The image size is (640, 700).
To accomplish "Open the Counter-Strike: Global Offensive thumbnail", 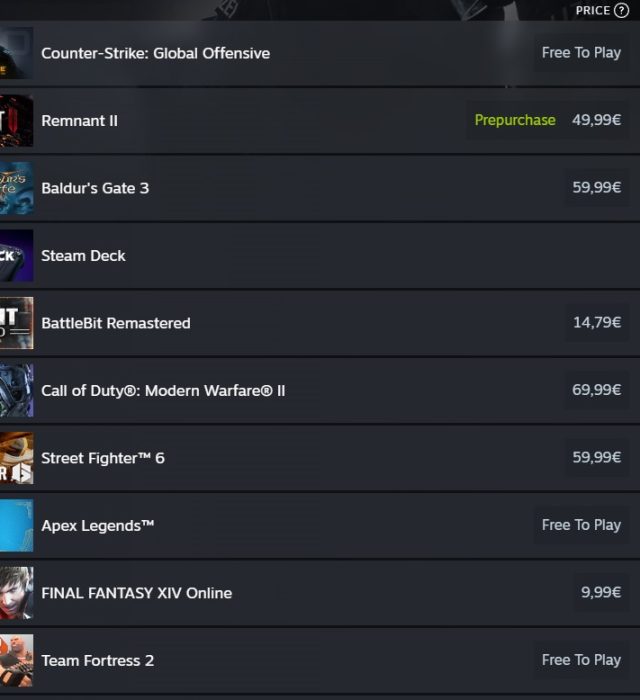I will click(17, 53).
